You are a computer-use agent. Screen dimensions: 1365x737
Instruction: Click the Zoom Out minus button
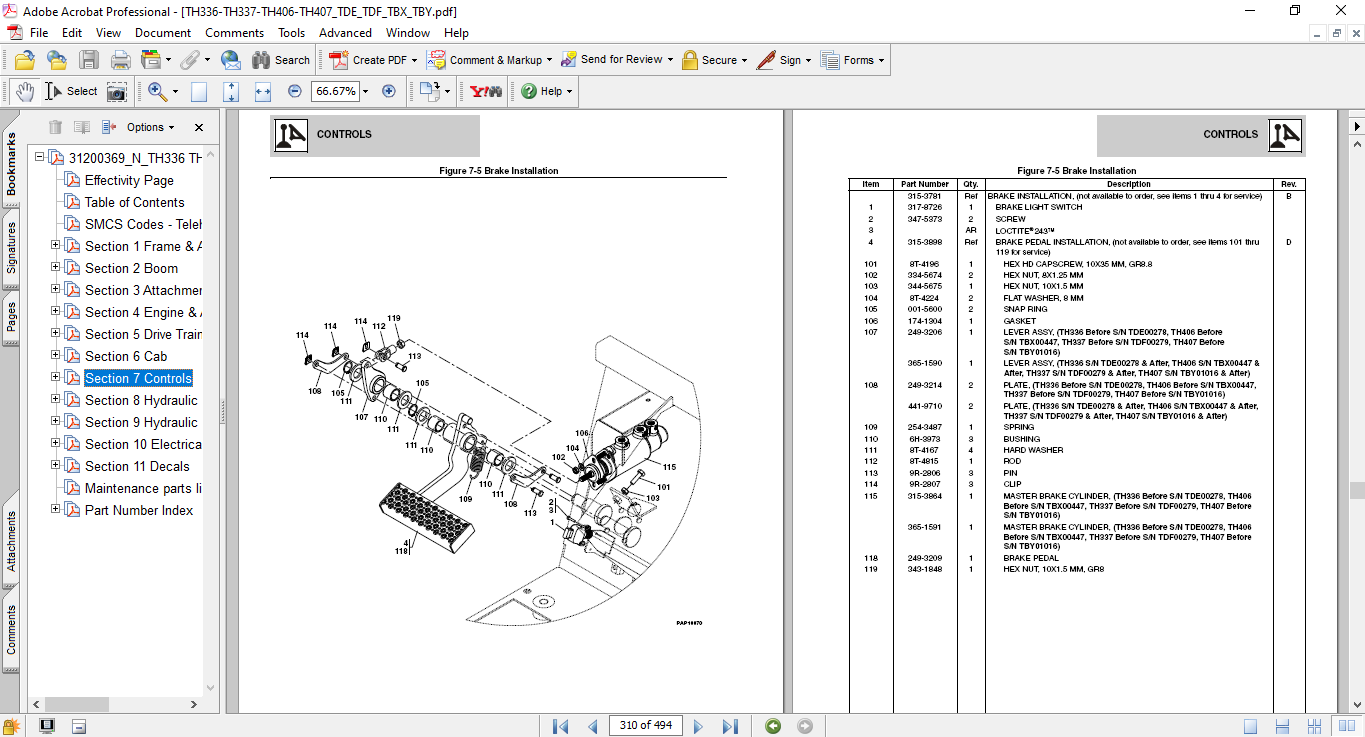pos(295,91)
